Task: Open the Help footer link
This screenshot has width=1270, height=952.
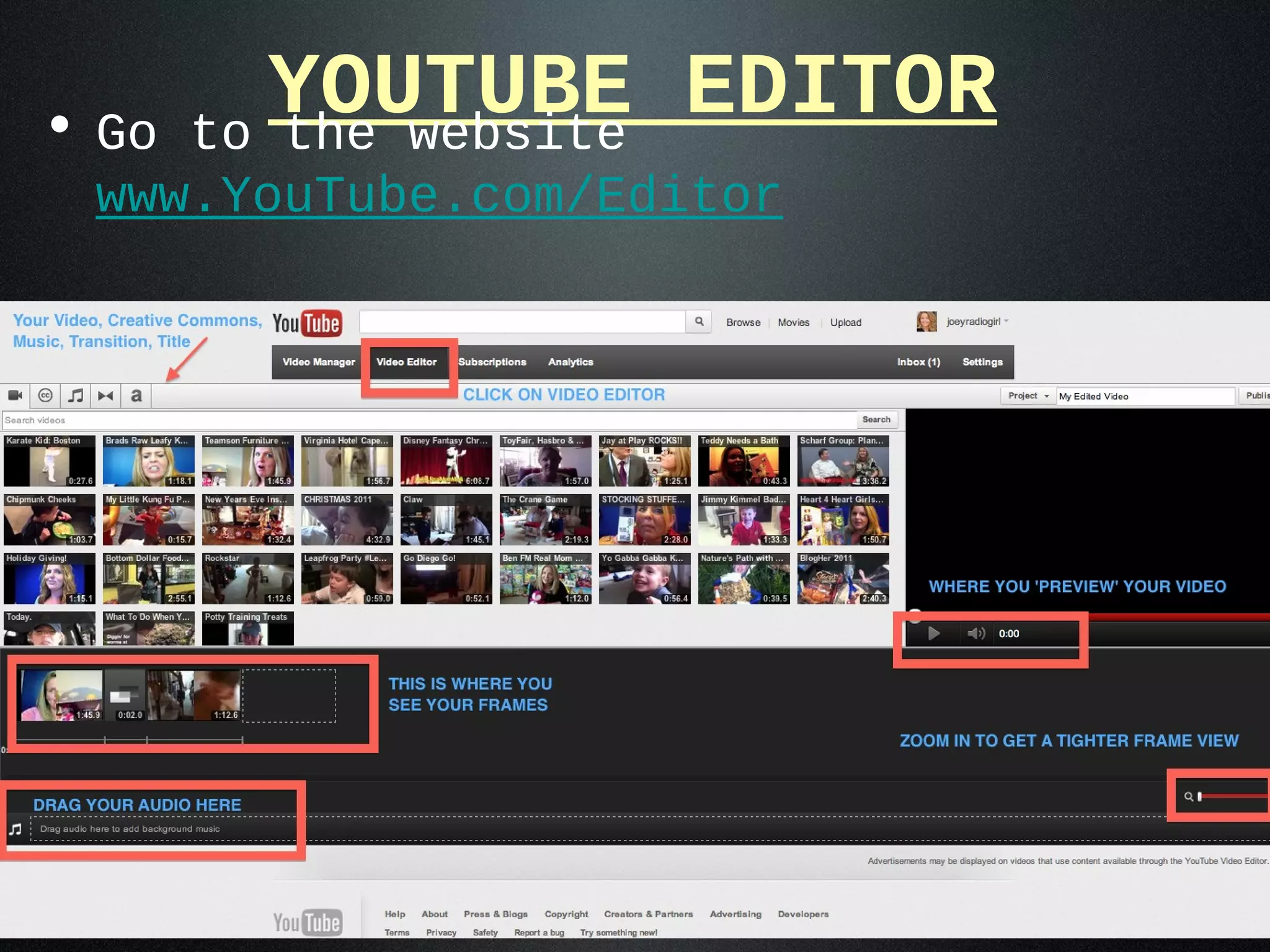Action: click(x=395, y=914)
